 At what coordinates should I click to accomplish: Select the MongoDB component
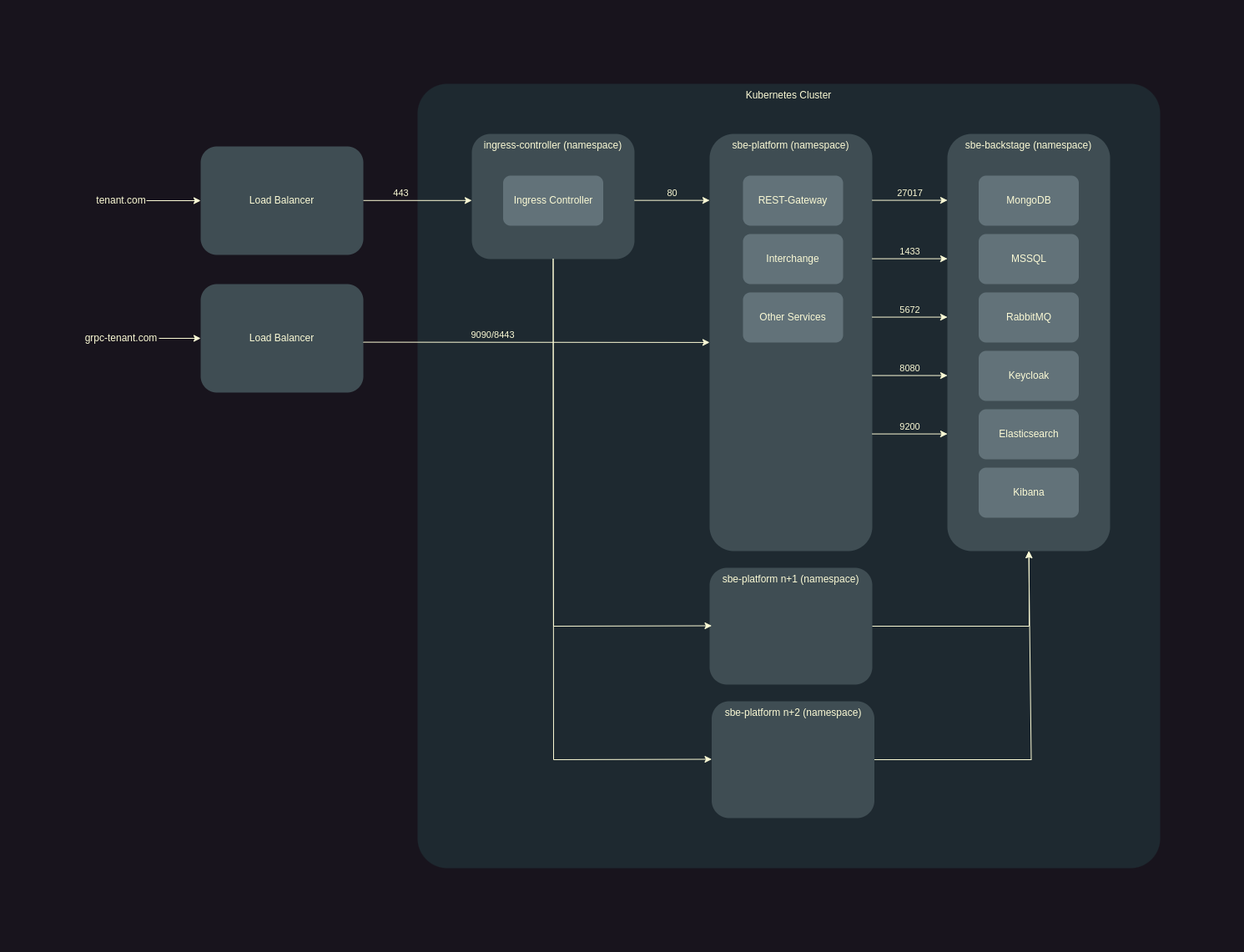tap(1028, 200)
